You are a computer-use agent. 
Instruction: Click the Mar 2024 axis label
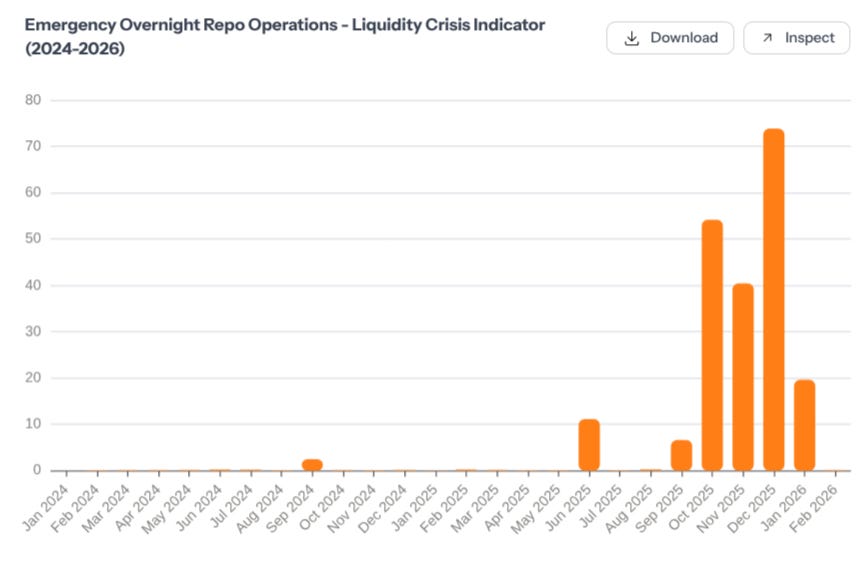point(107,508)
